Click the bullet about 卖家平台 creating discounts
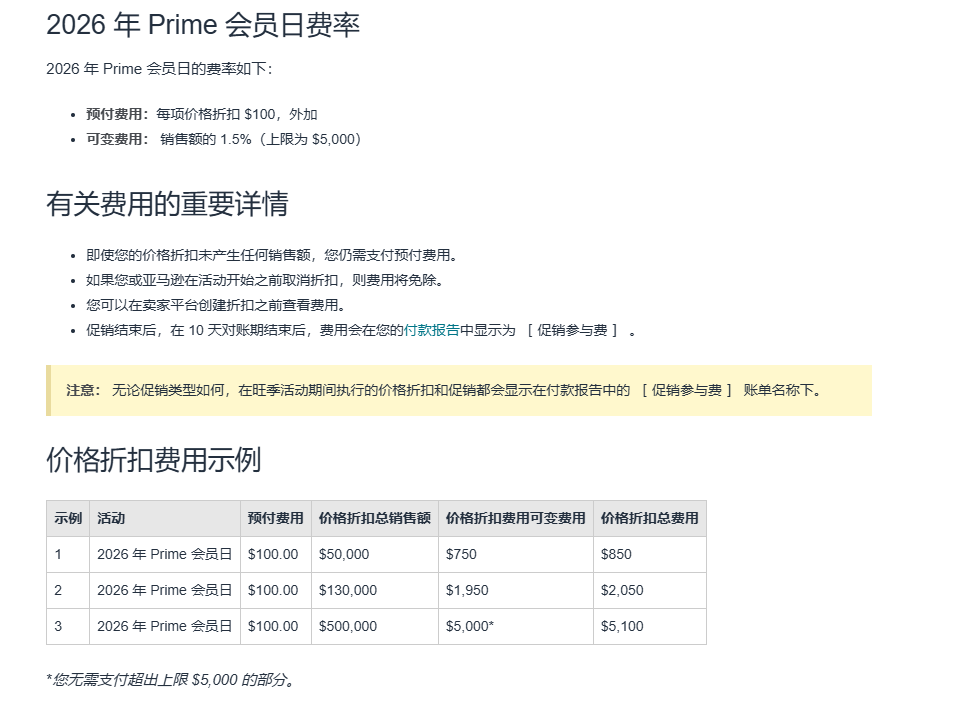960x707 pixels. (x=214, y=305)
